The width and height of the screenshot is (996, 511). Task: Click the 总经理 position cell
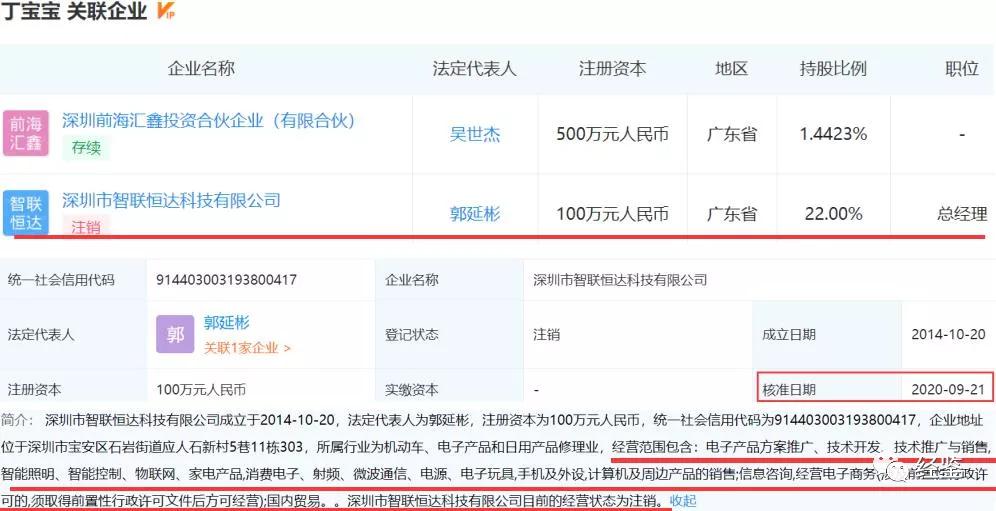pyautogui.click(x=962, y=214)
